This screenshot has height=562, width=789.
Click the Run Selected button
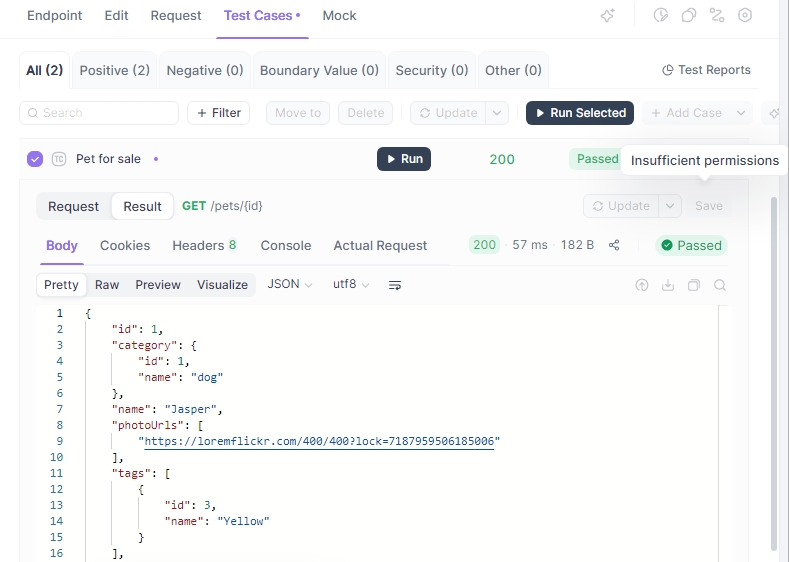580,113
